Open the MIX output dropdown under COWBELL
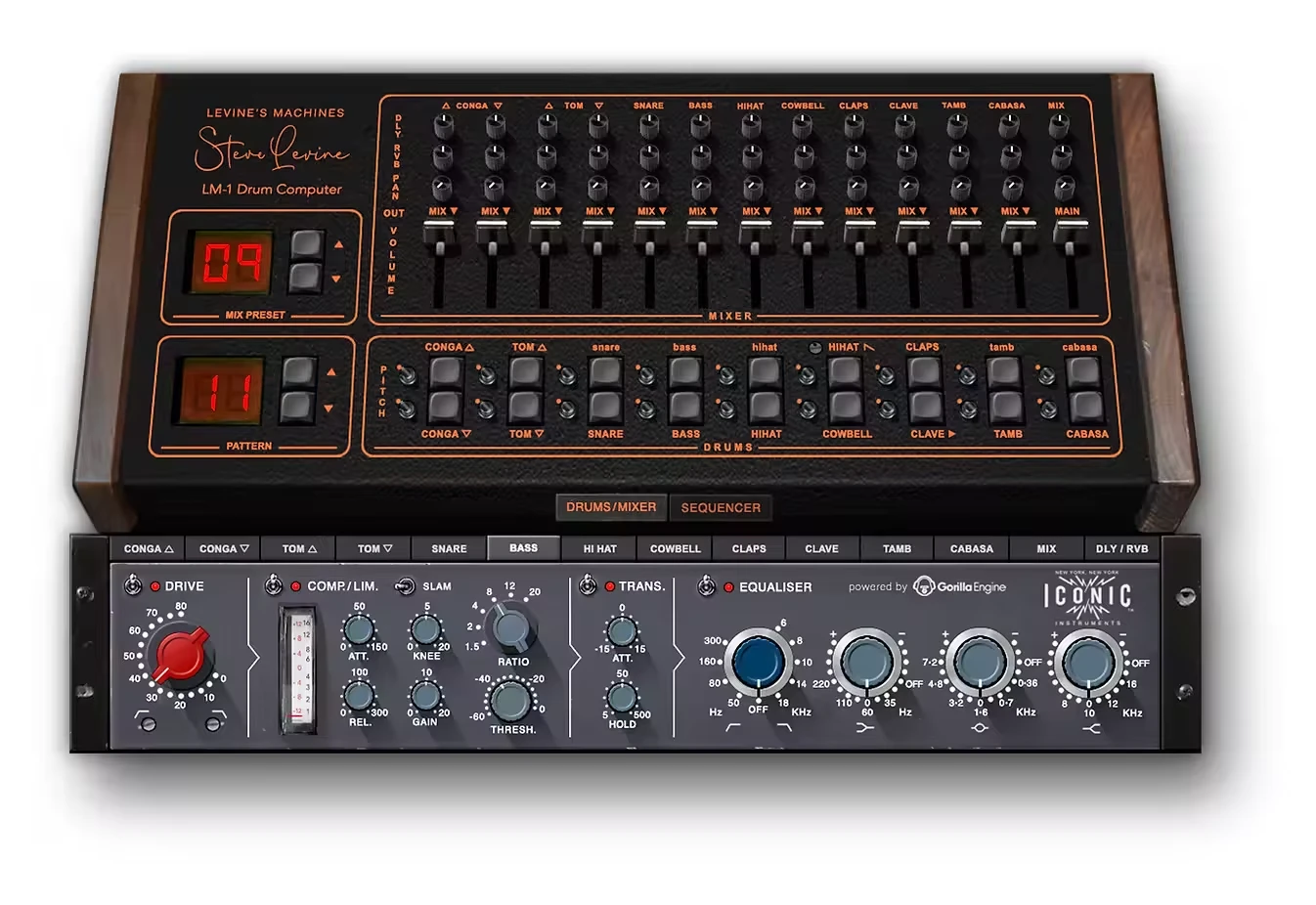Screen dimensions: 1316x905 [808, 211]
